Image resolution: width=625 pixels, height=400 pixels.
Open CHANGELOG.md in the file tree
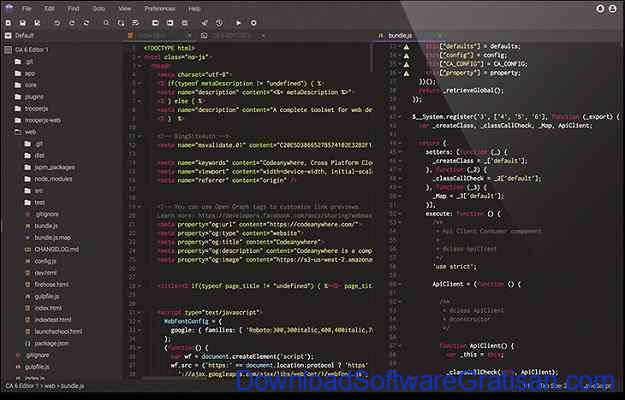tap(52, 249)
